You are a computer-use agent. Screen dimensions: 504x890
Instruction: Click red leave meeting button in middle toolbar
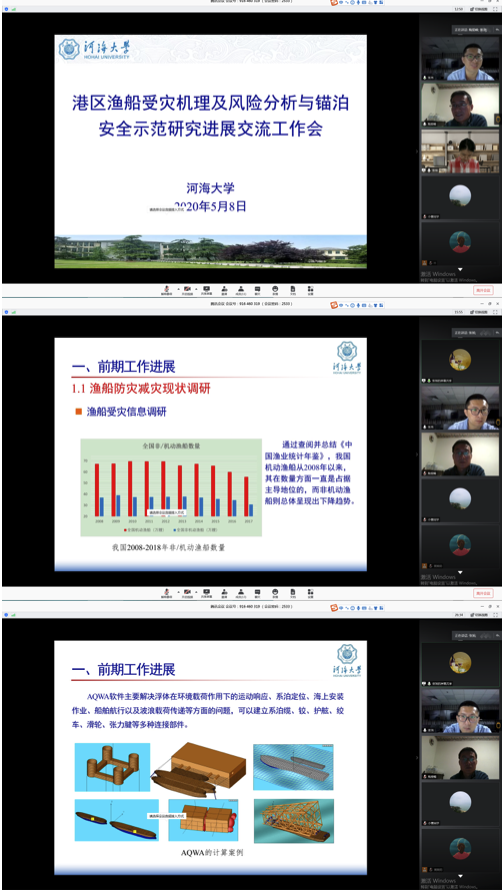[484, 593]
